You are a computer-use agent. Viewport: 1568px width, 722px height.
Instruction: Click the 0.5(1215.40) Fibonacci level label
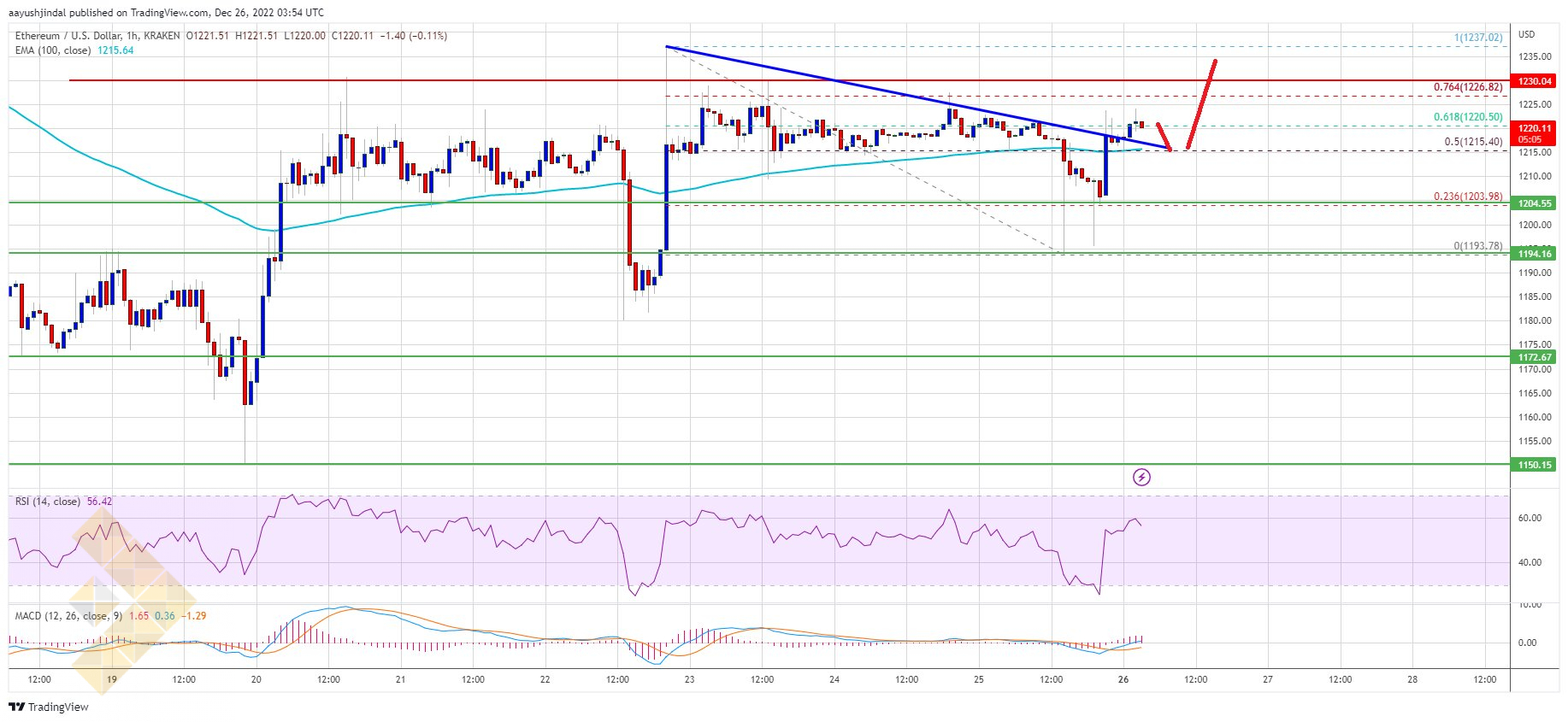tap(1473, 142)
